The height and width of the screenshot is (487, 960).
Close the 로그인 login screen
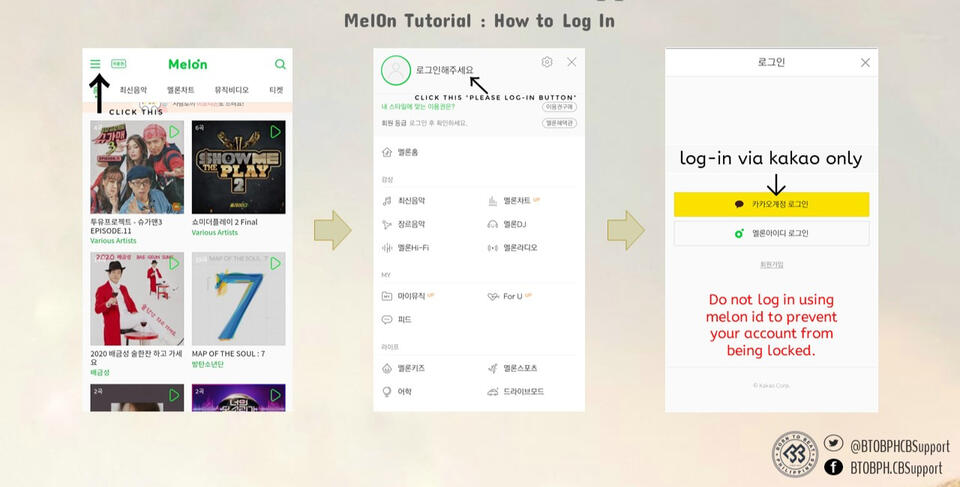coord(865,62)
